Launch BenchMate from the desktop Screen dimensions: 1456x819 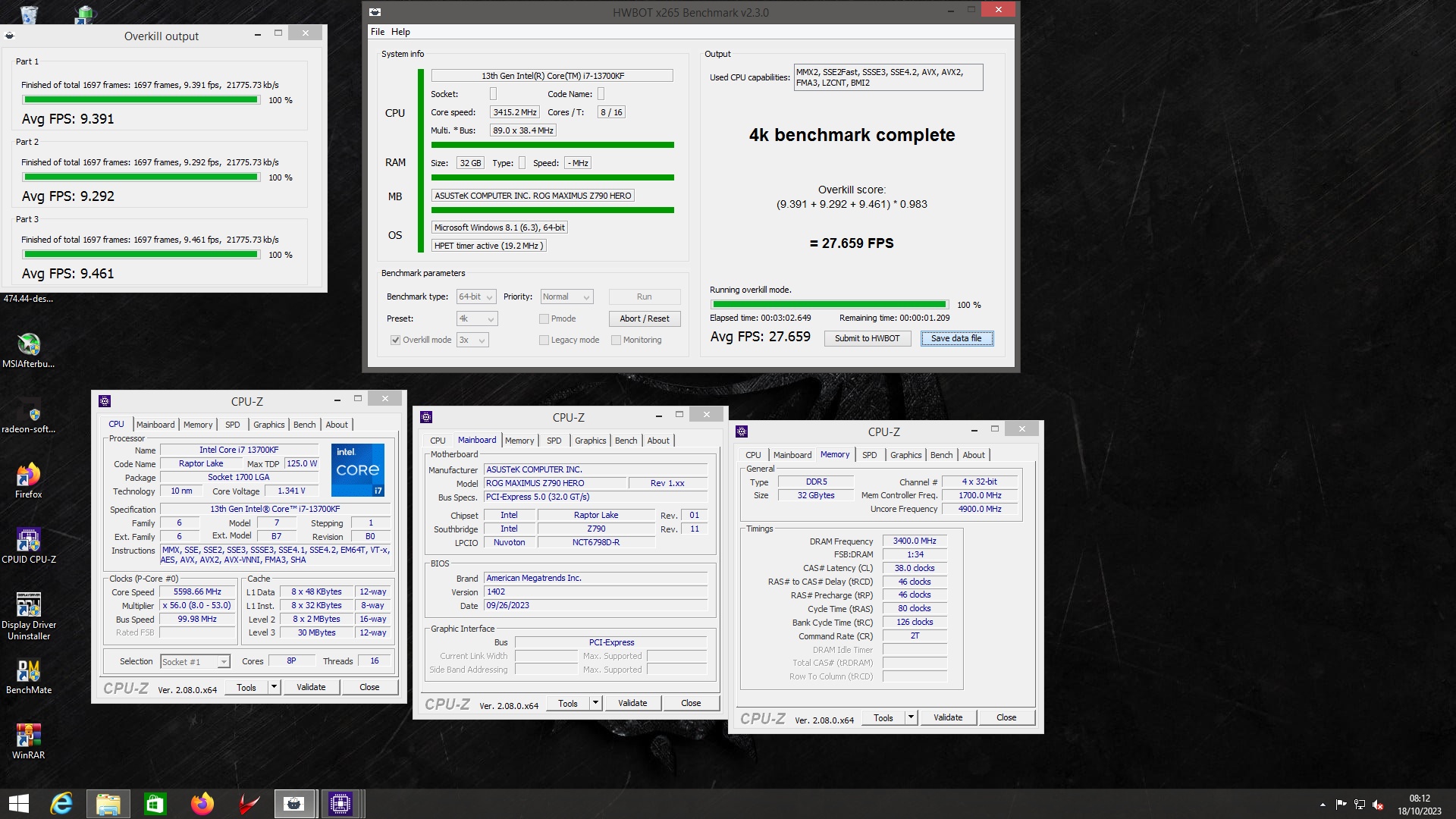point(29,676)
